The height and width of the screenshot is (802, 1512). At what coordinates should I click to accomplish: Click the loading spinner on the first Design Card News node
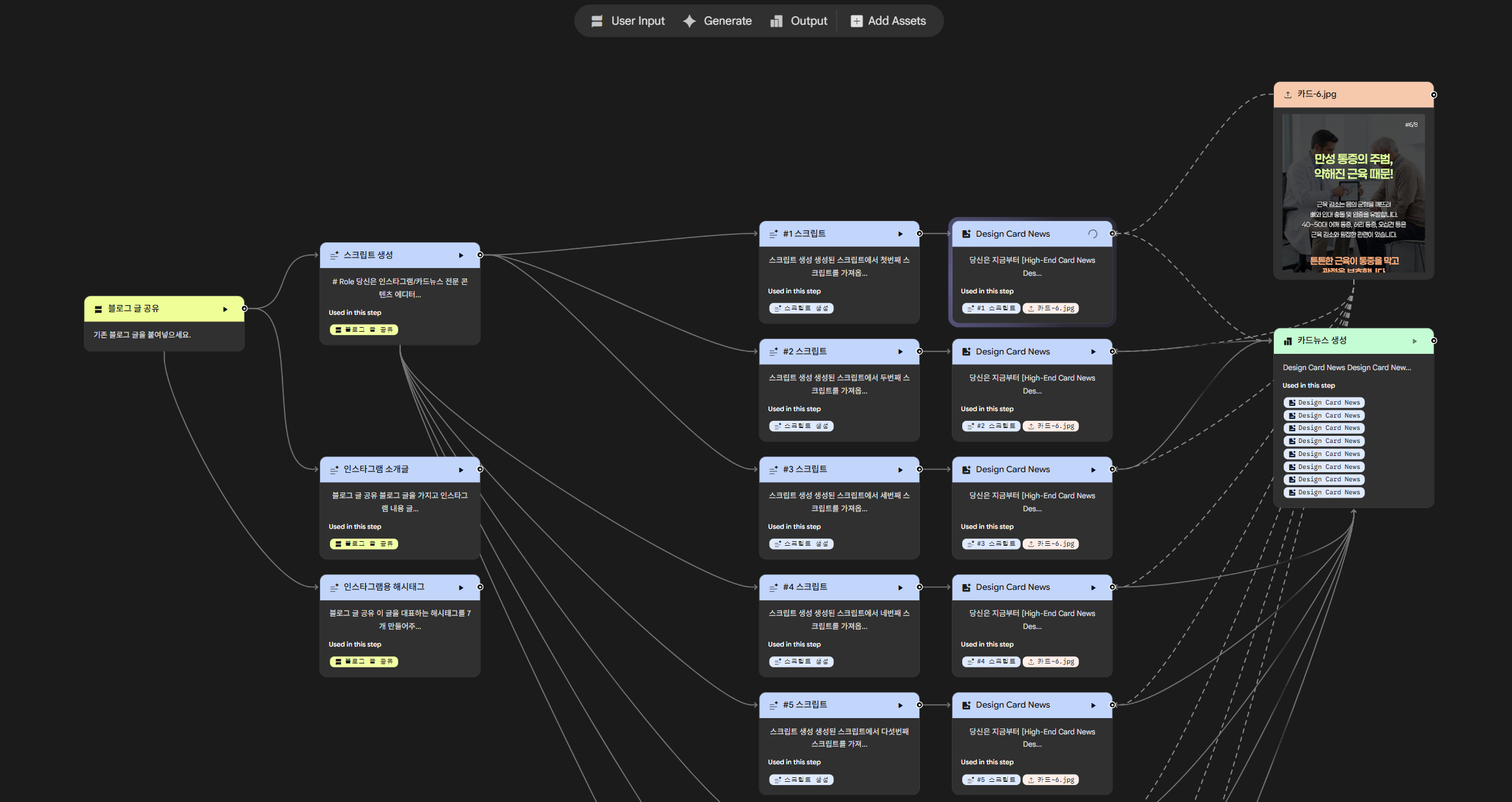click(x=1093, y=234)
